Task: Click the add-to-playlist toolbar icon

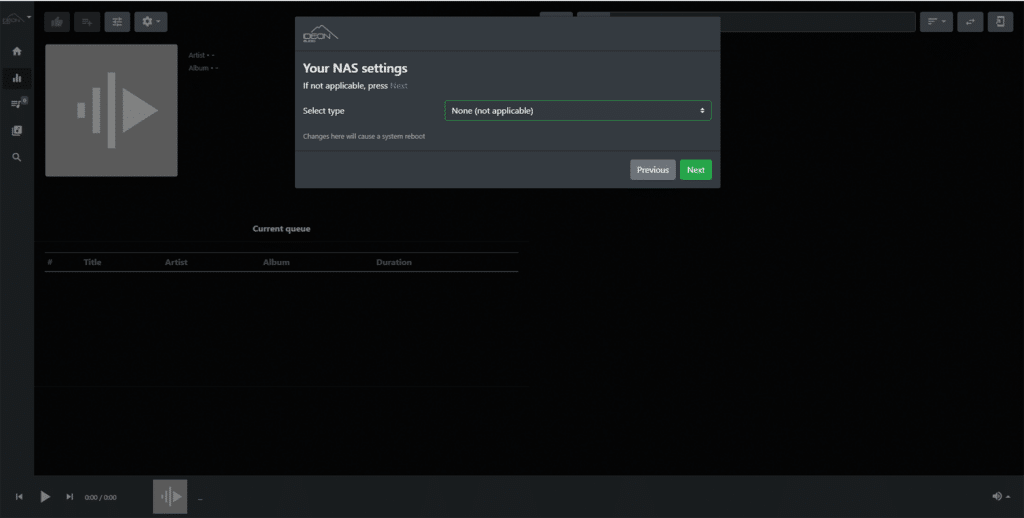Action: [87, 21]
